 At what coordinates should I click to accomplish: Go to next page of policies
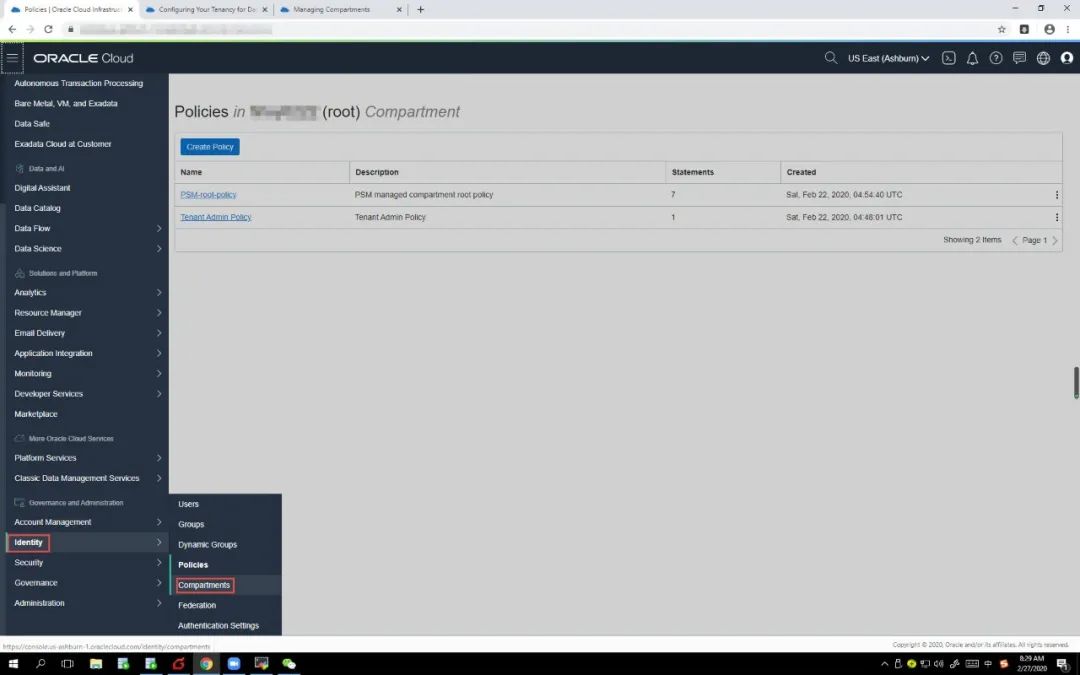[x=1054, y=240]
